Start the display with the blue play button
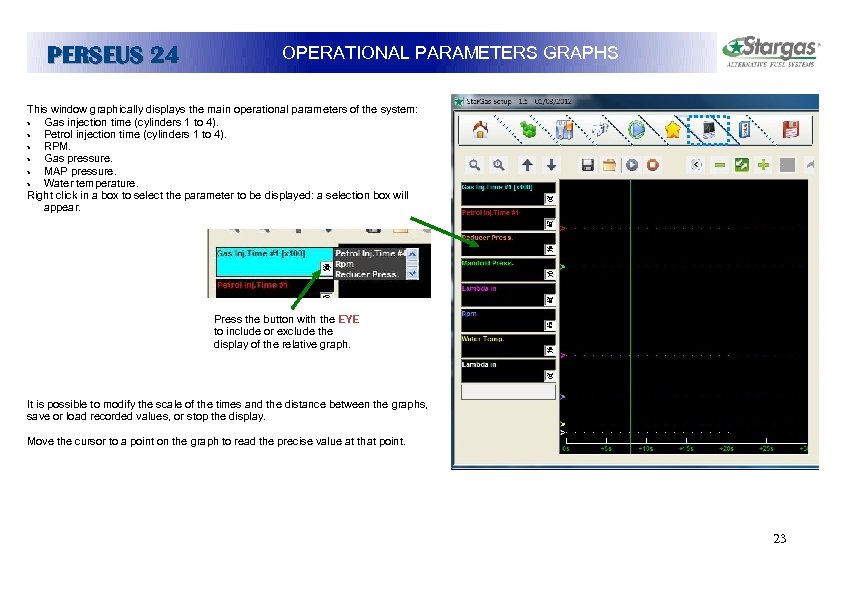Screen dimensions: 842x595 (x=632, y=165)
